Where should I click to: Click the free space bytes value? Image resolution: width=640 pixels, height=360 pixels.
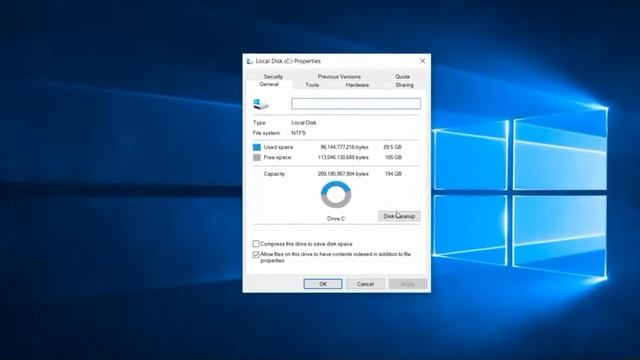click(x=343, y=157)
